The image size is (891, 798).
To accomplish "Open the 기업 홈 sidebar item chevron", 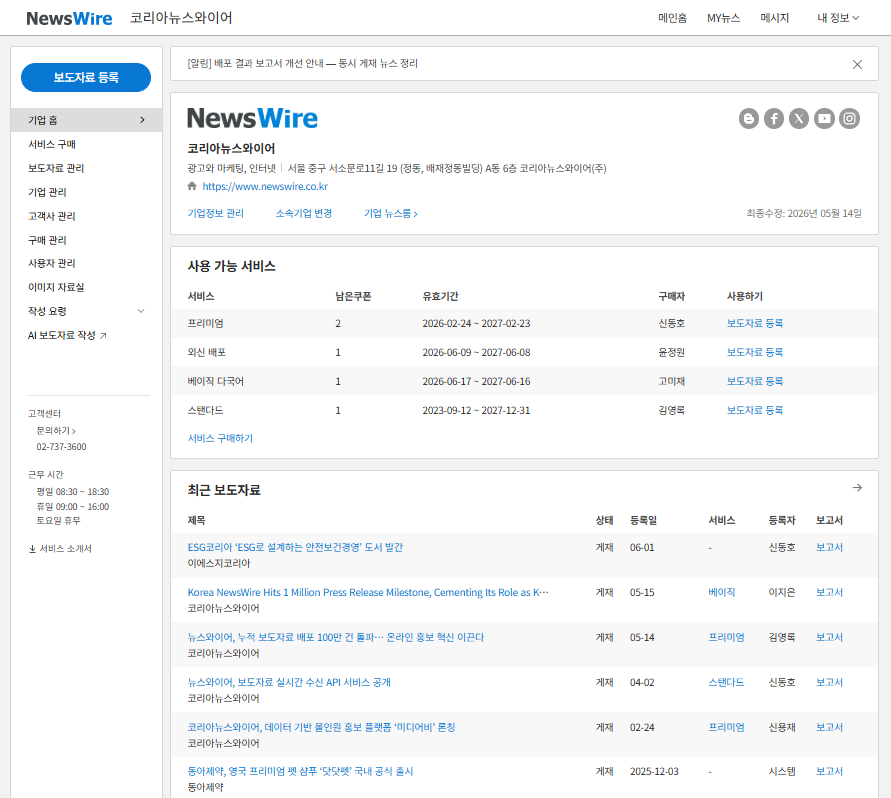I will 142,120.
